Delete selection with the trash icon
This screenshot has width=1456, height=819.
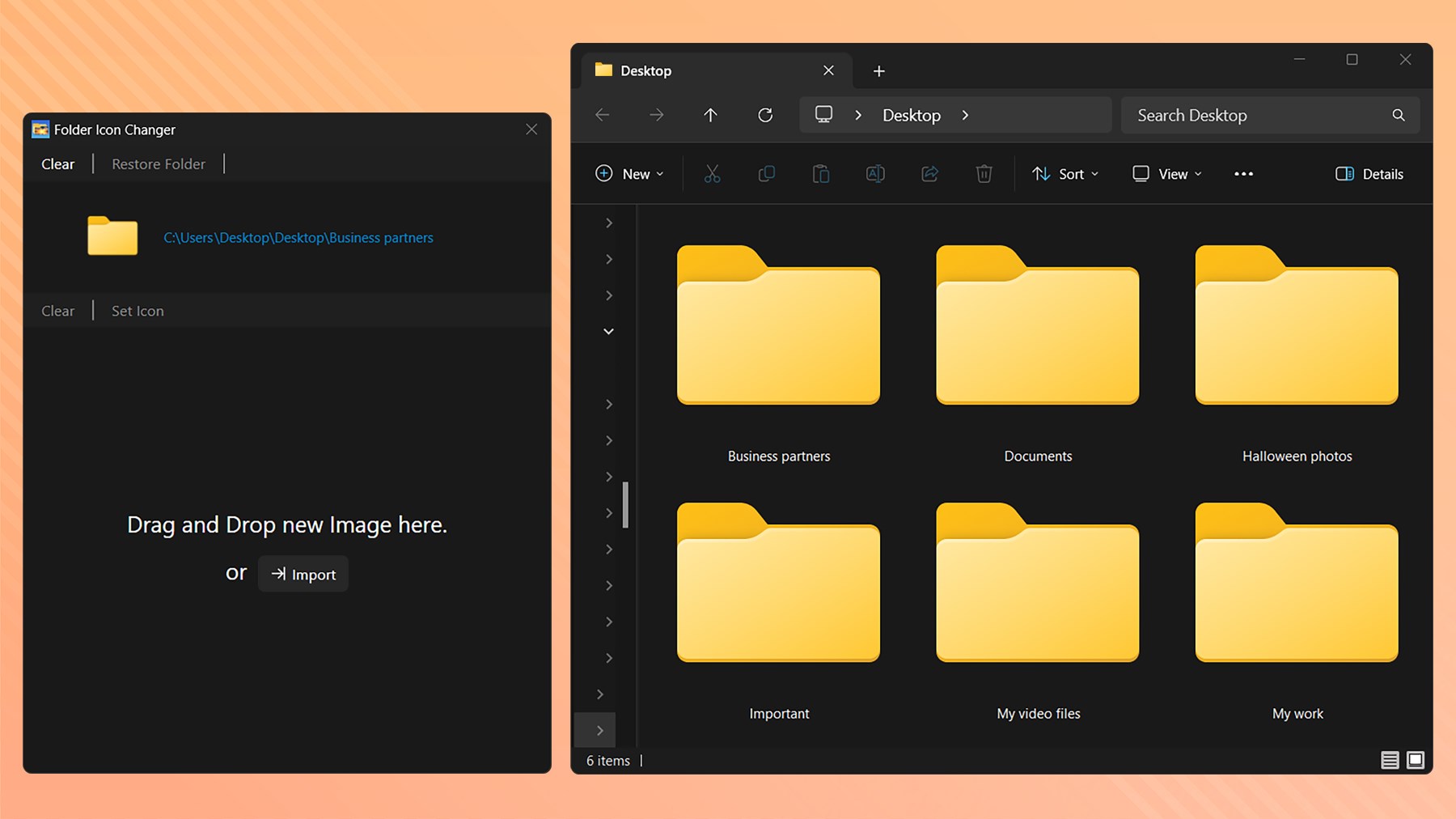[x=984, y=173]
